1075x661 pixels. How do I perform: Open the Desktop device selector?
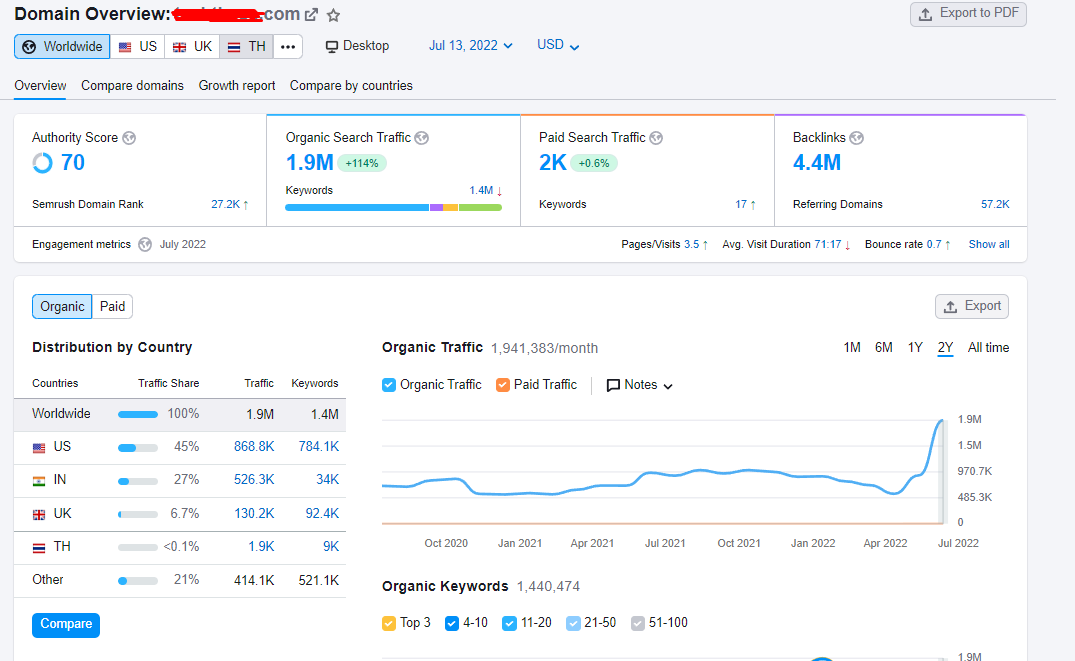[x=357, y=46]
